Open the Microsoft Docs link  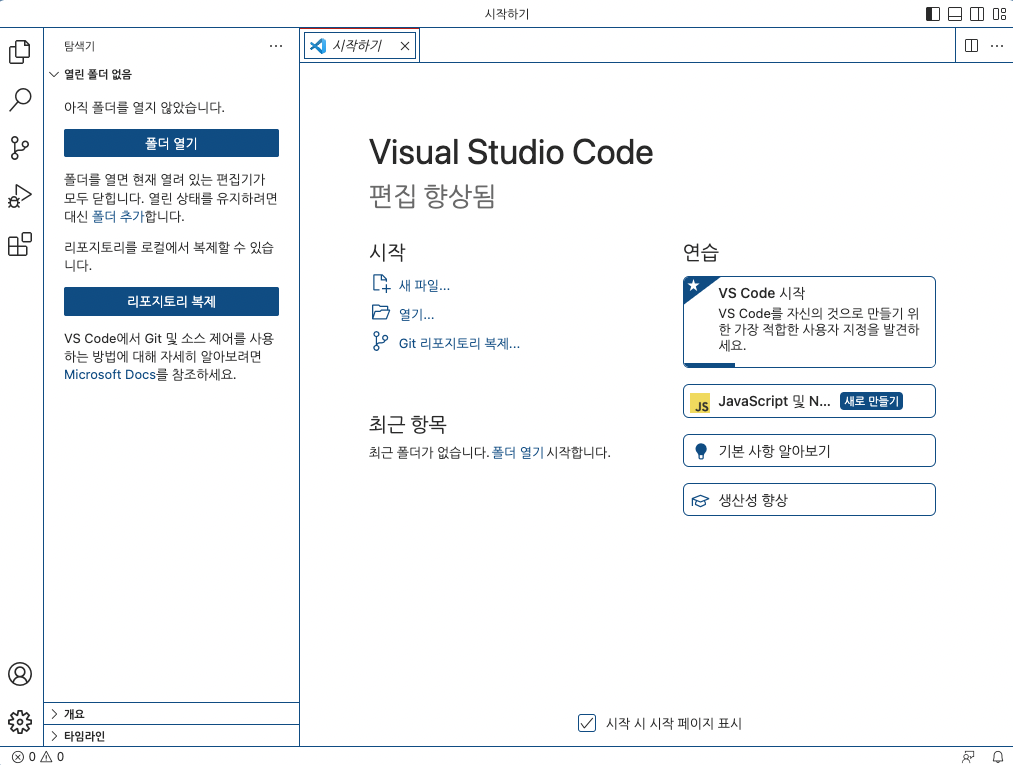(x=110, y=375)
